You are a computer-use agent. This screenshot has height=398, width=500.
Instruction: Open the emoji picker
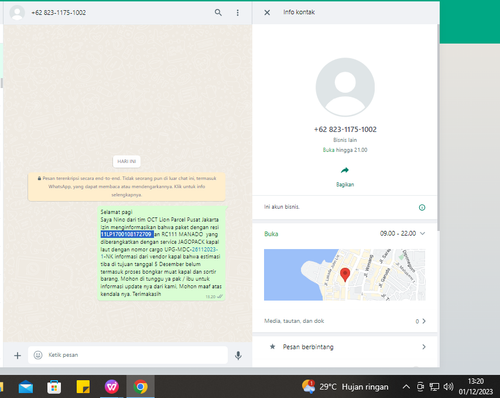[x=38, y=355]
